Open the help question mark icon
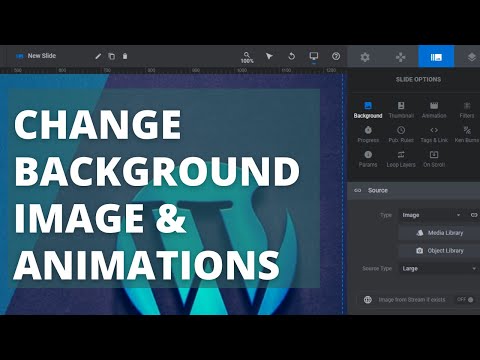This screenshot has height=360, width=480. tap(336, 56)
